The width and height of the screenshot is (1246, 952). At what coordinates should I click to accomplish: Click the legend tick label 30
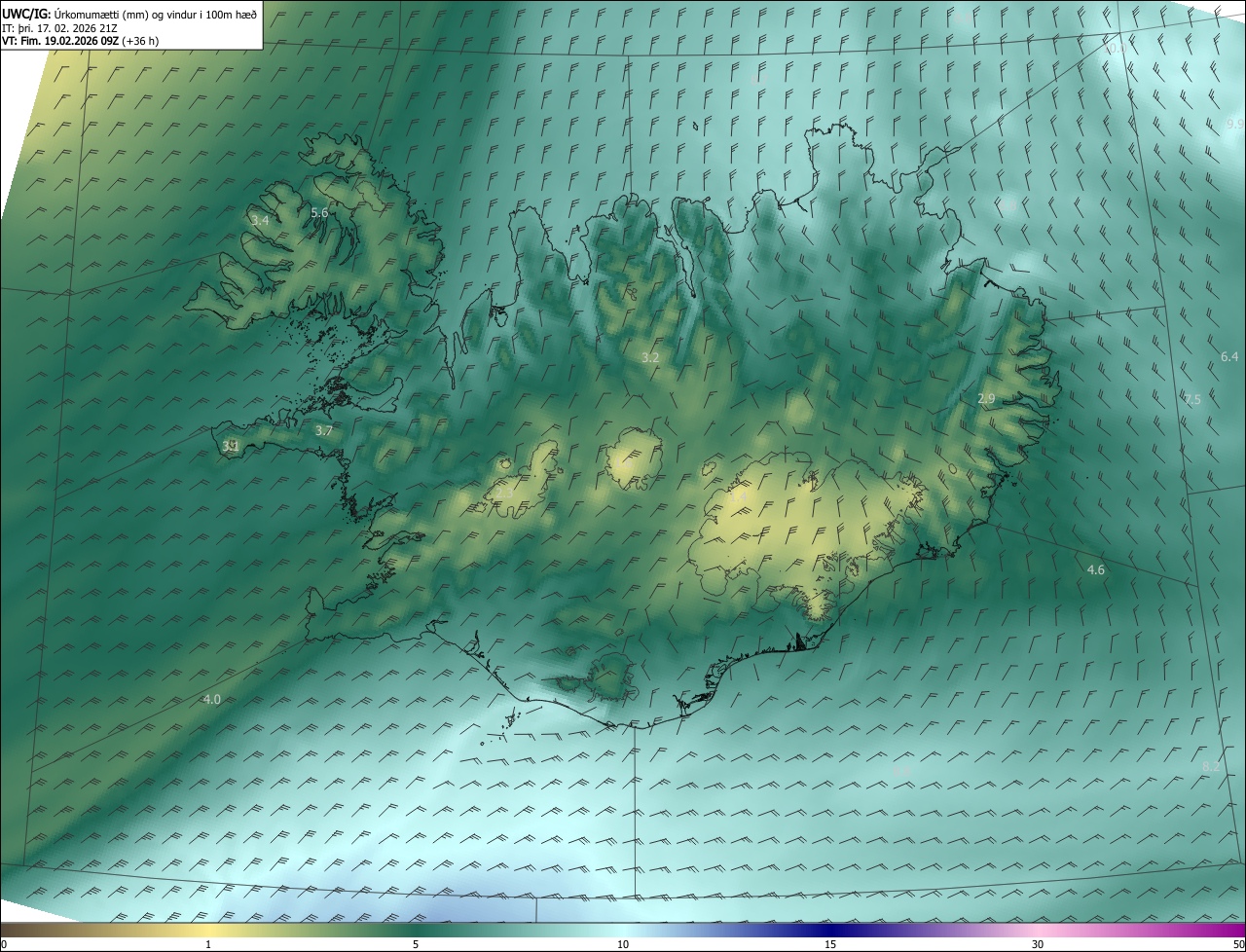click(x=1038, y=944)
